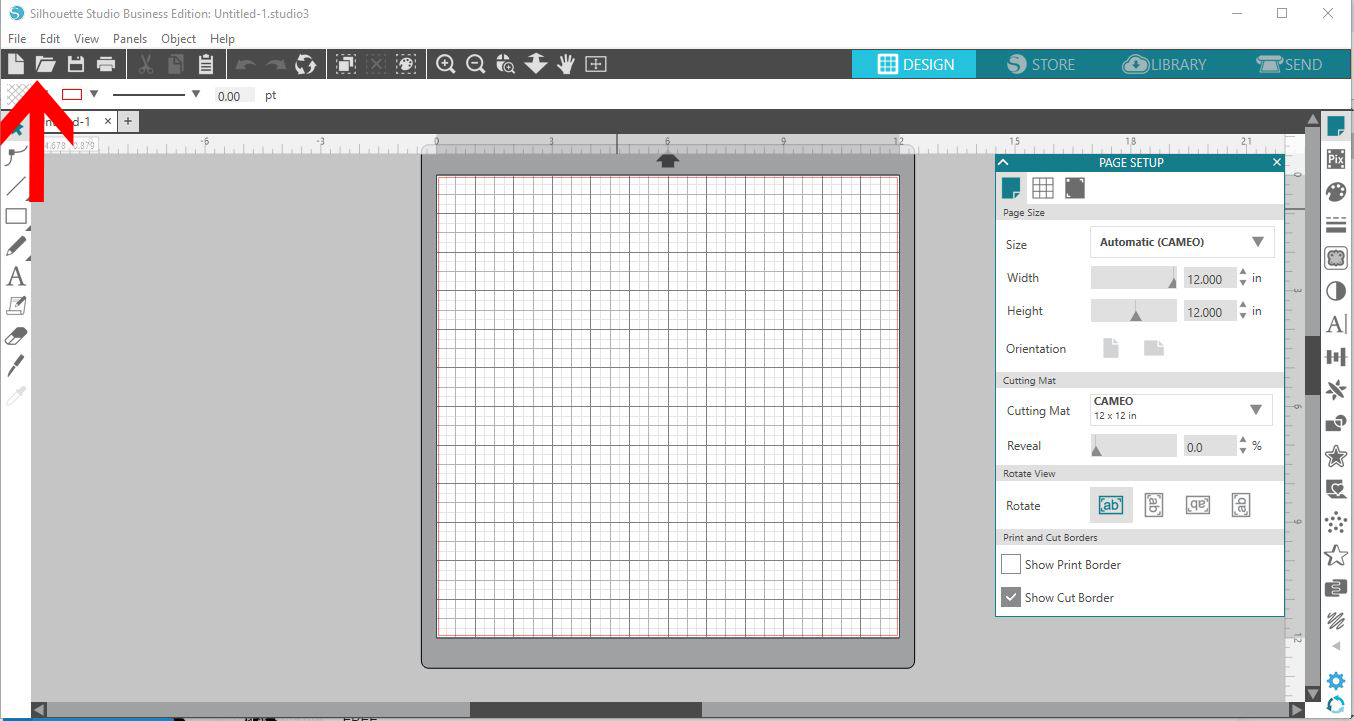Open Preferences gear icon at bottom right
The width and height of the screenshot is (1354, 721).
(1335, 681)
